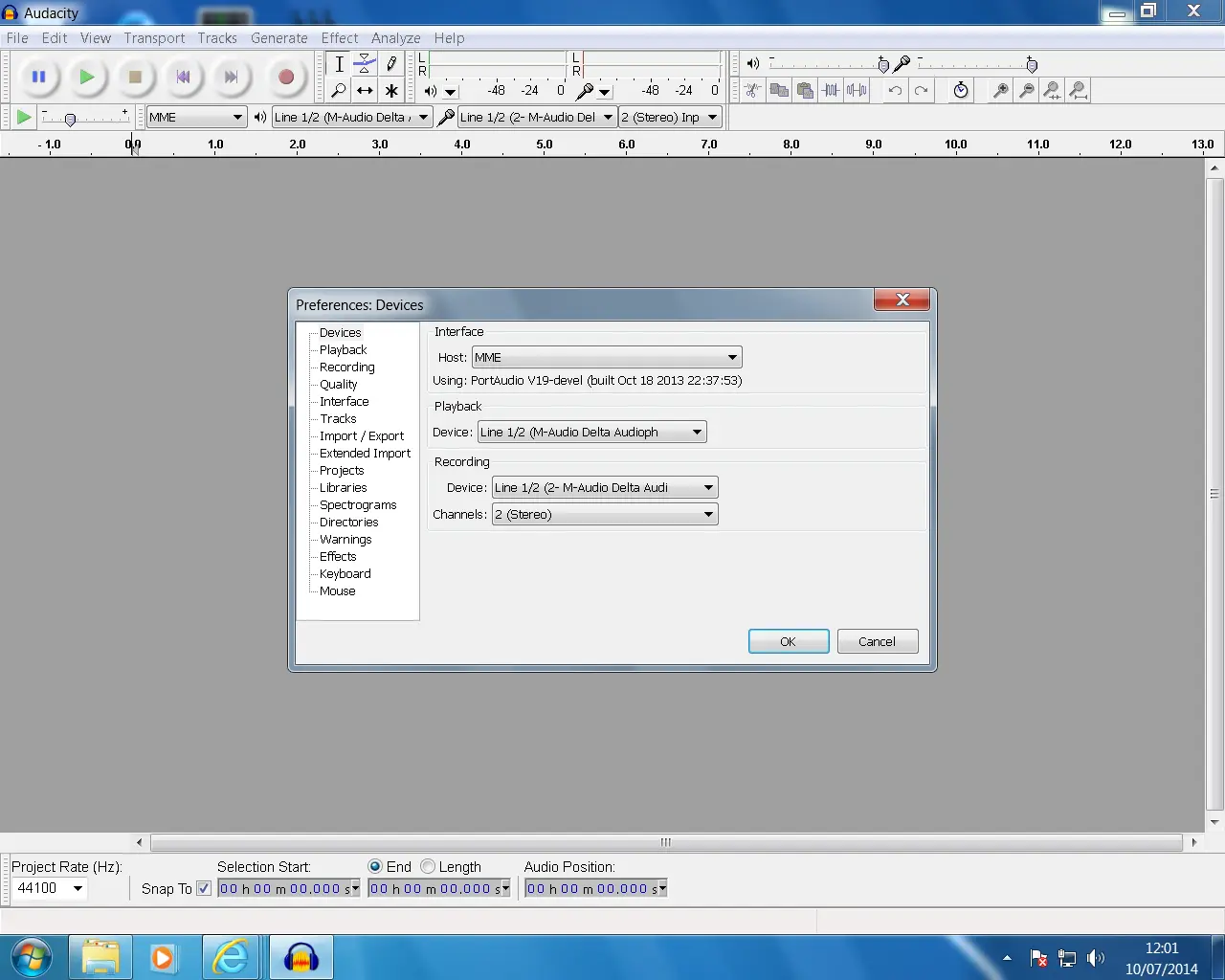Expand the Recording Device dropdown in Preferences
This screenshot has height=980, width=1225.
[605, 487]
